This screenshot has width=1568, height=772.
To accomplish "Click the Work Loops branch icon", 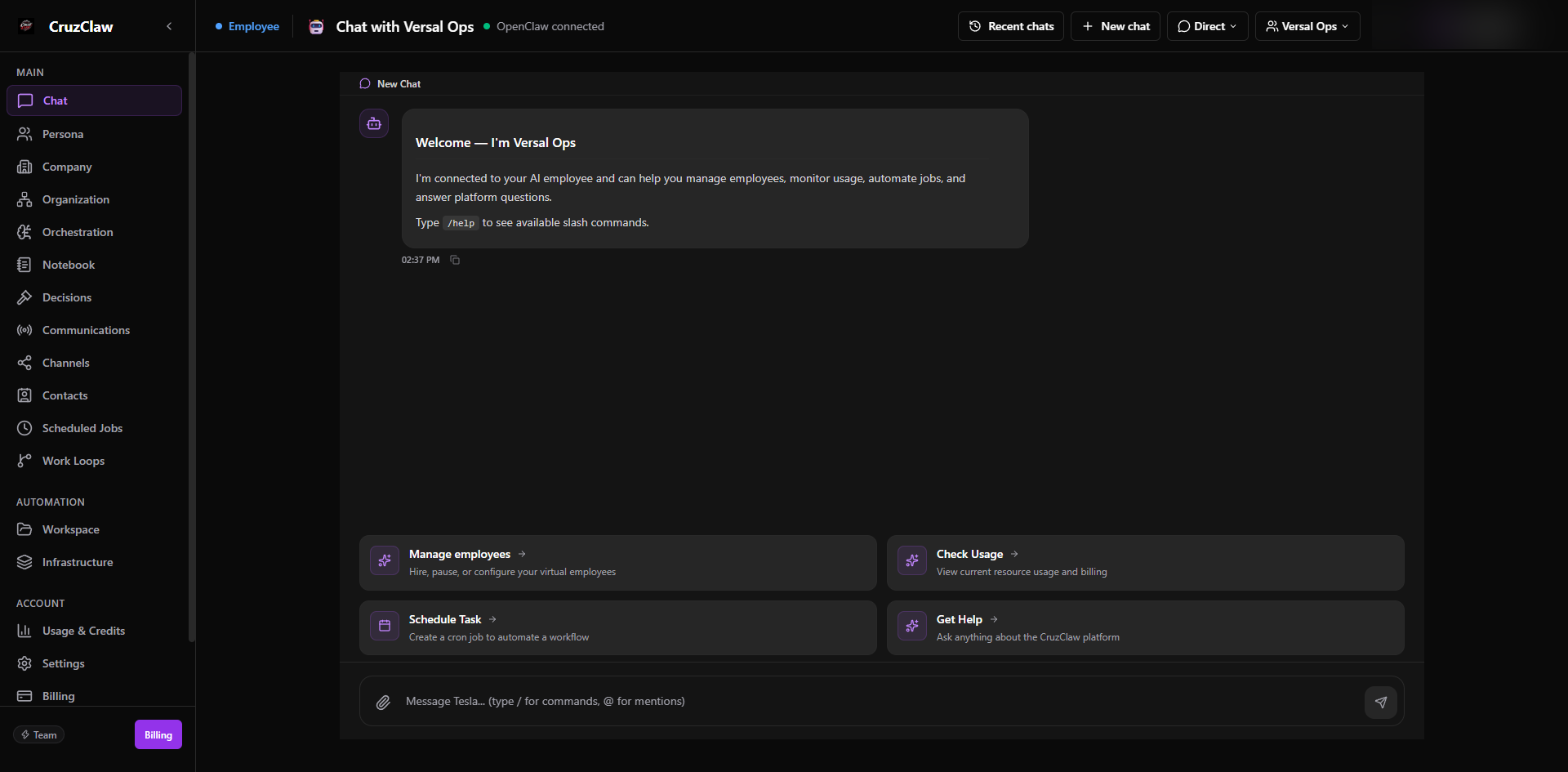I will [x=24, y=461].
